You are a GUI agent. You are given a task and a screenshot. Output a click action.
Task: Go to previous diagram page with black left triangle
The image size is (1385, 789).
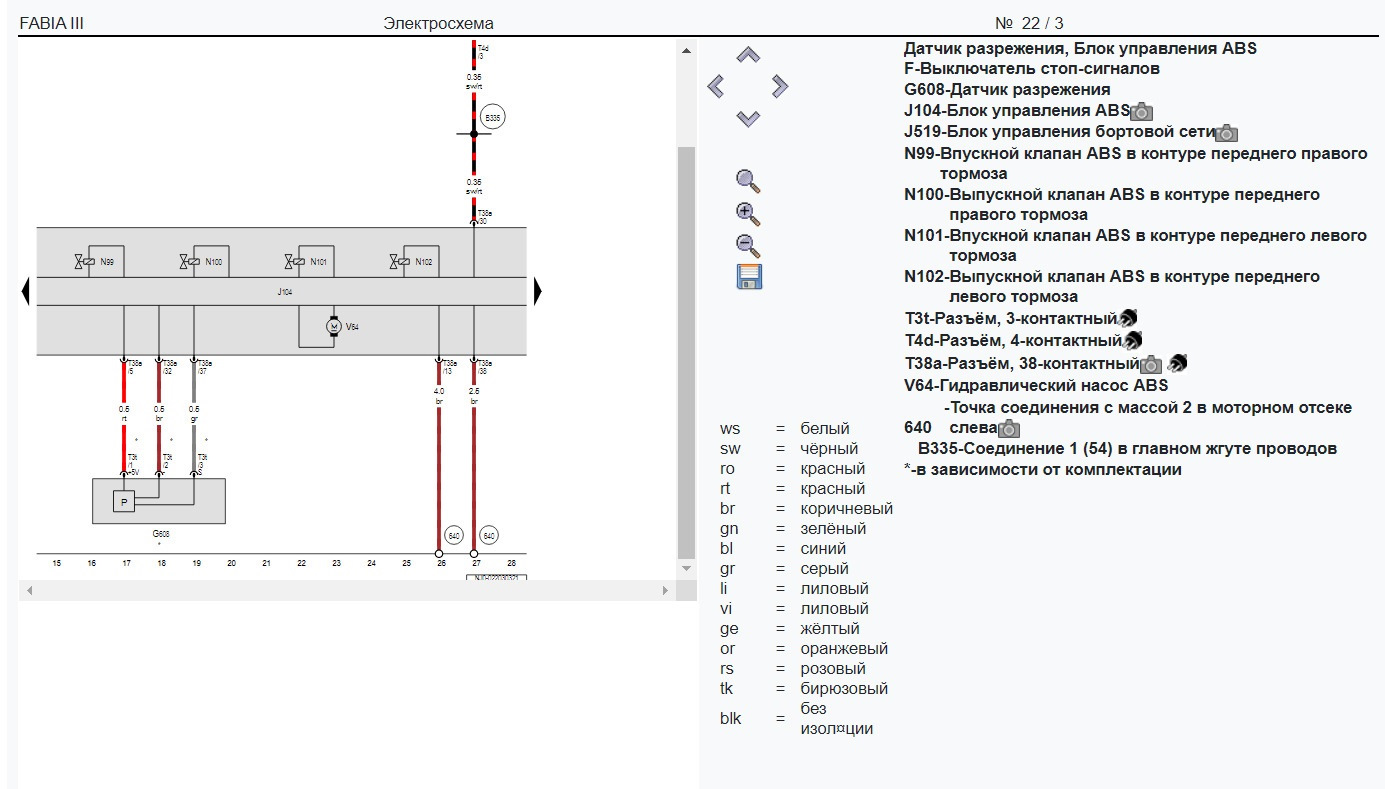pyautogui.click(x=26, y=291)
